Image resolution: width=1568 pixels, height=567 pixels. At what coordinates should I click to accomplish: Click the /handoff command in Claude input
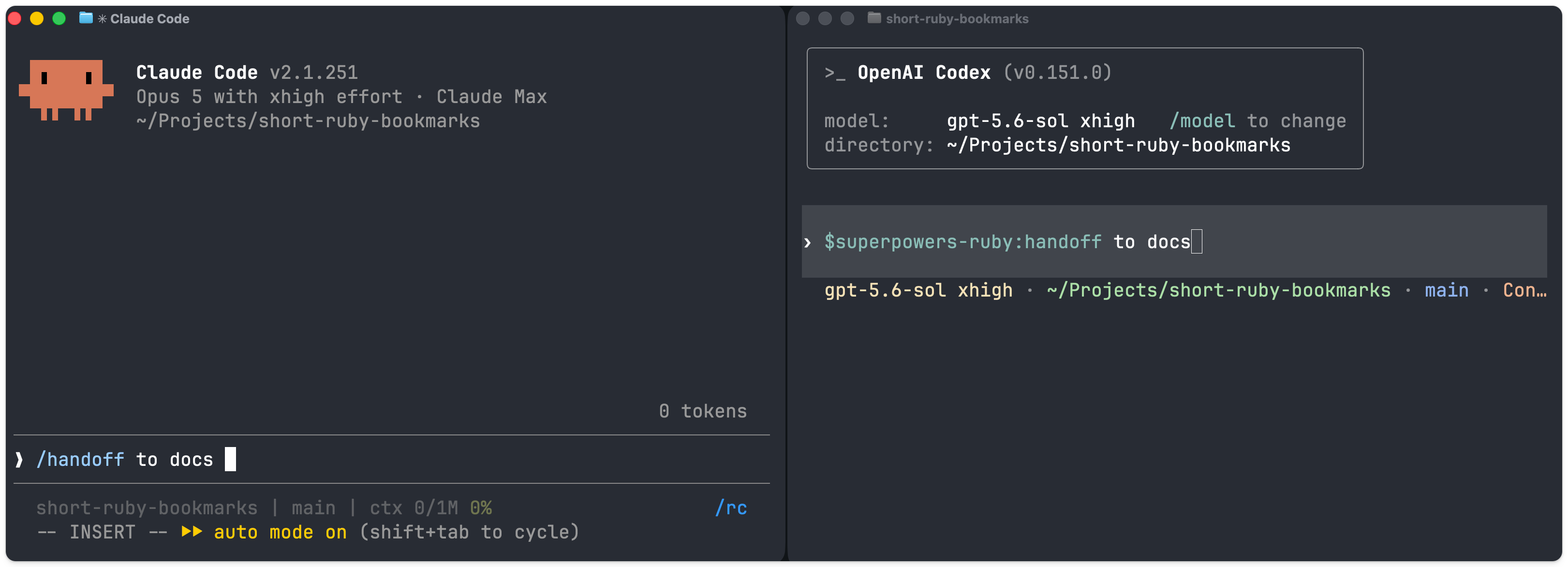click(x=80, y=459)
